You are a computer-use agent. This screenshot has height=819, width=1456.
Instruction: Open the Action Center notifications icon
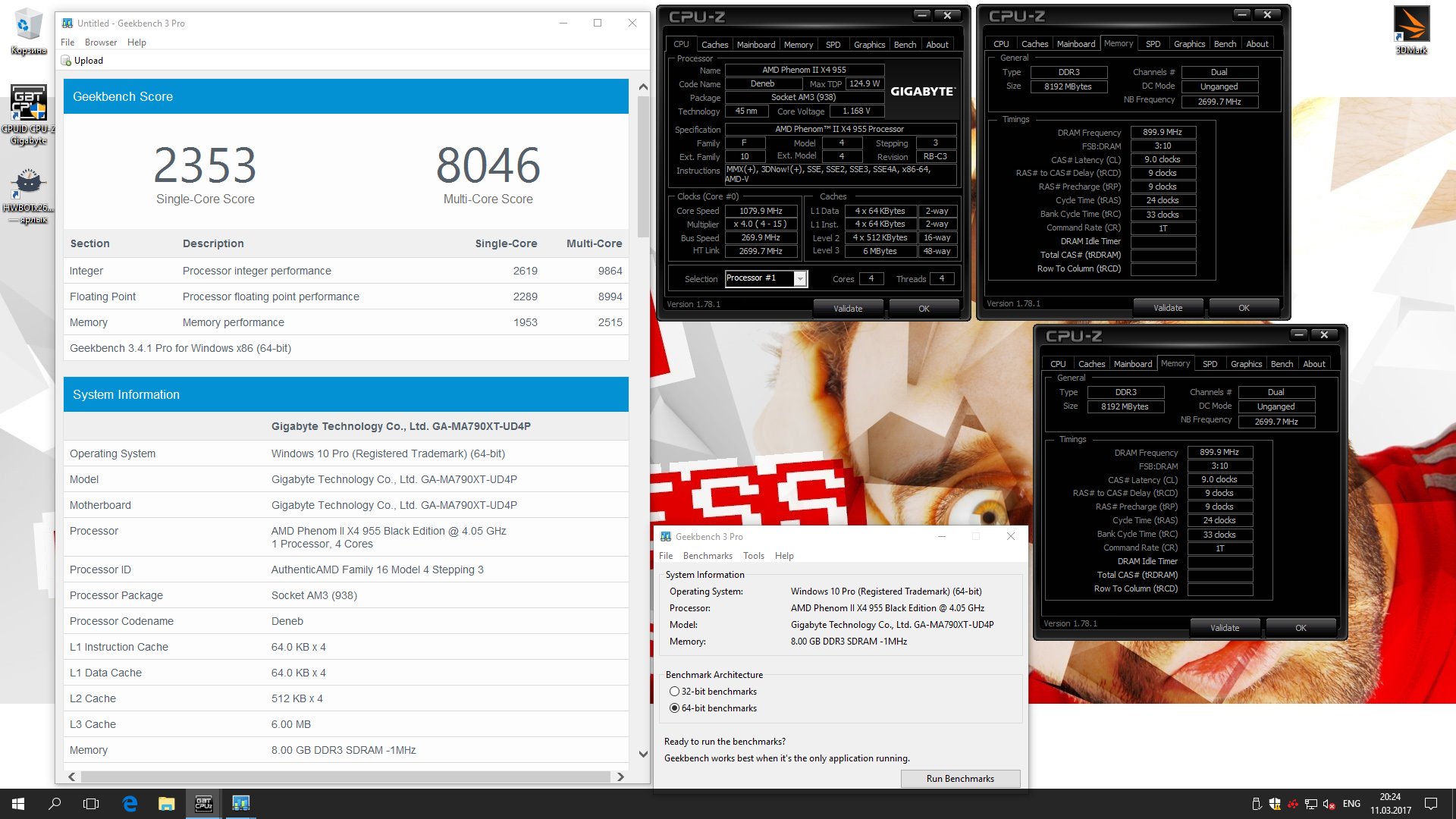1431,804
